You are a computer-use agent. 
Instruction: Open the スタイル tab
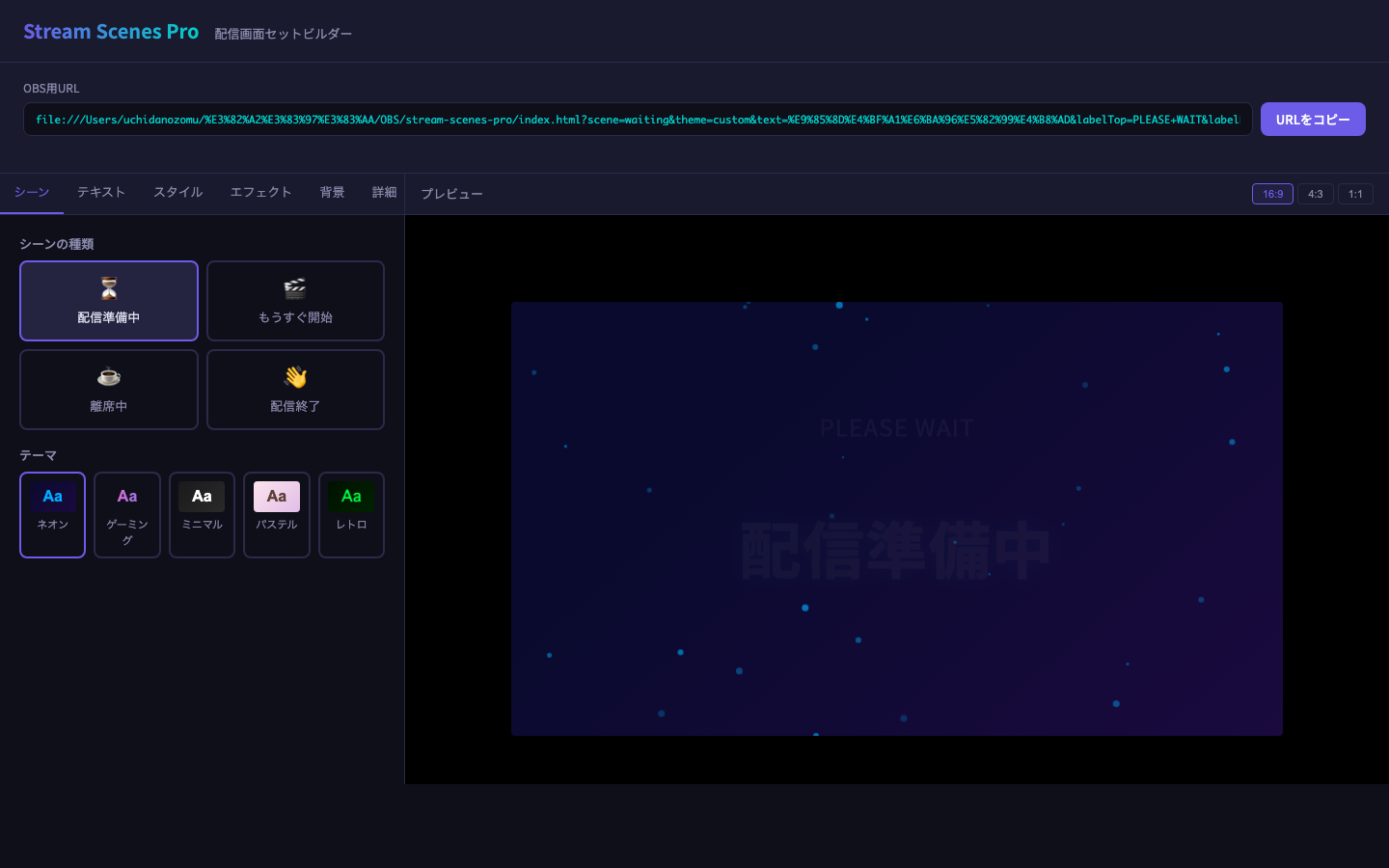177,192
